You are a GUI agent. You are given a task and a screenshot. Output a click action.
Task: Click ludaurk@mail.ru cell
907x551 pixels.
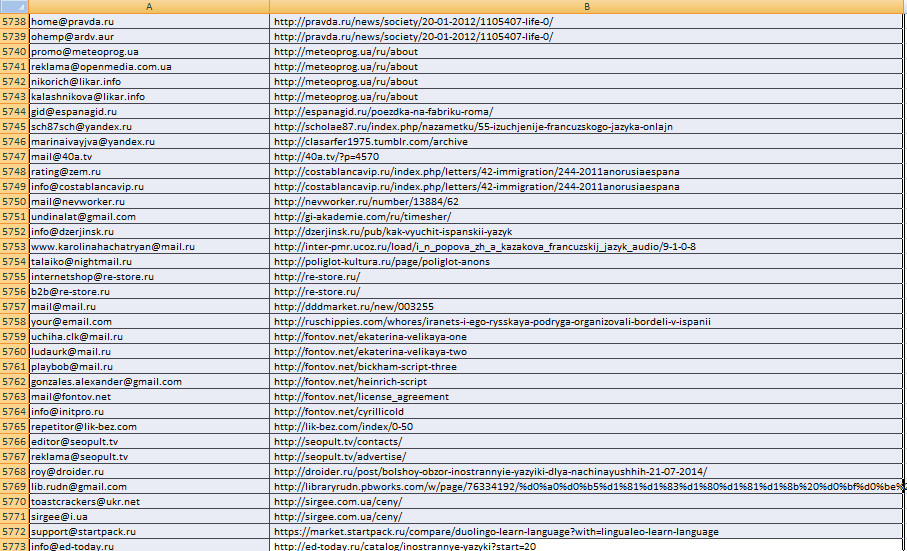coord(149,352)
